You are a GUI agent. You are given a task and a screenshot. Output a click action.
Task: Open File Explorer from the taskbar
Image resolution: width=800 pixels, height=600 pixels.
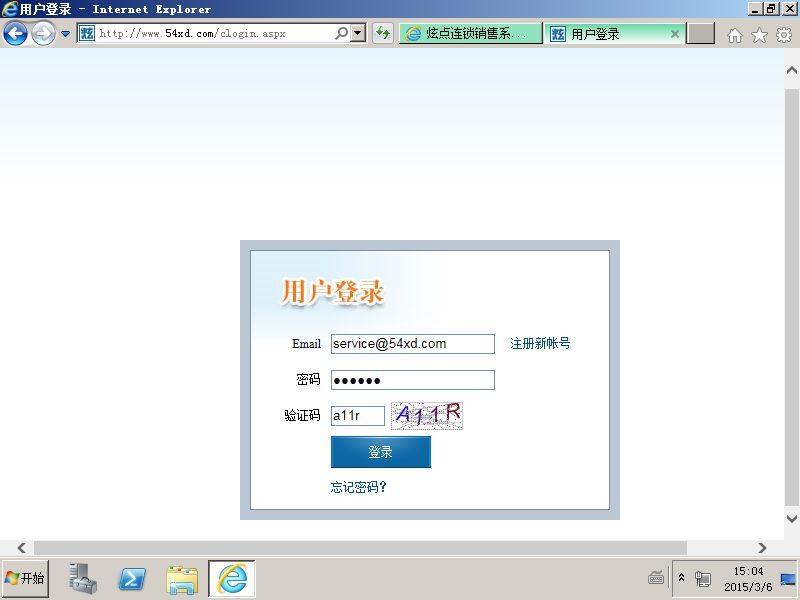(182, 578)
